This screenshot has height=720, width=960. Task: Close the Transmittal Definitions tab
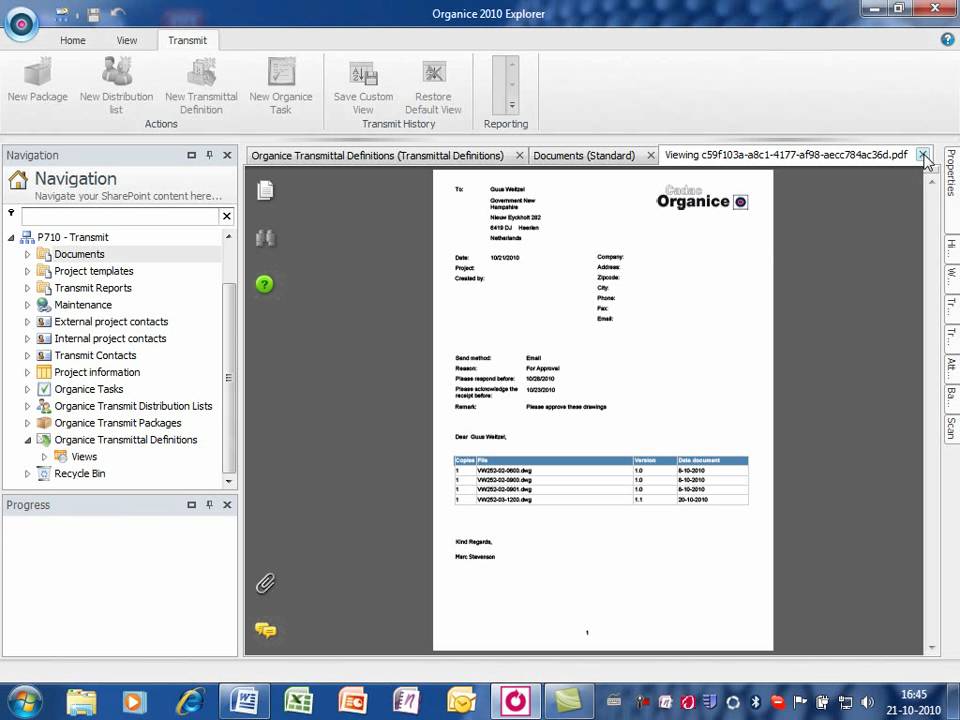(520, 156)
